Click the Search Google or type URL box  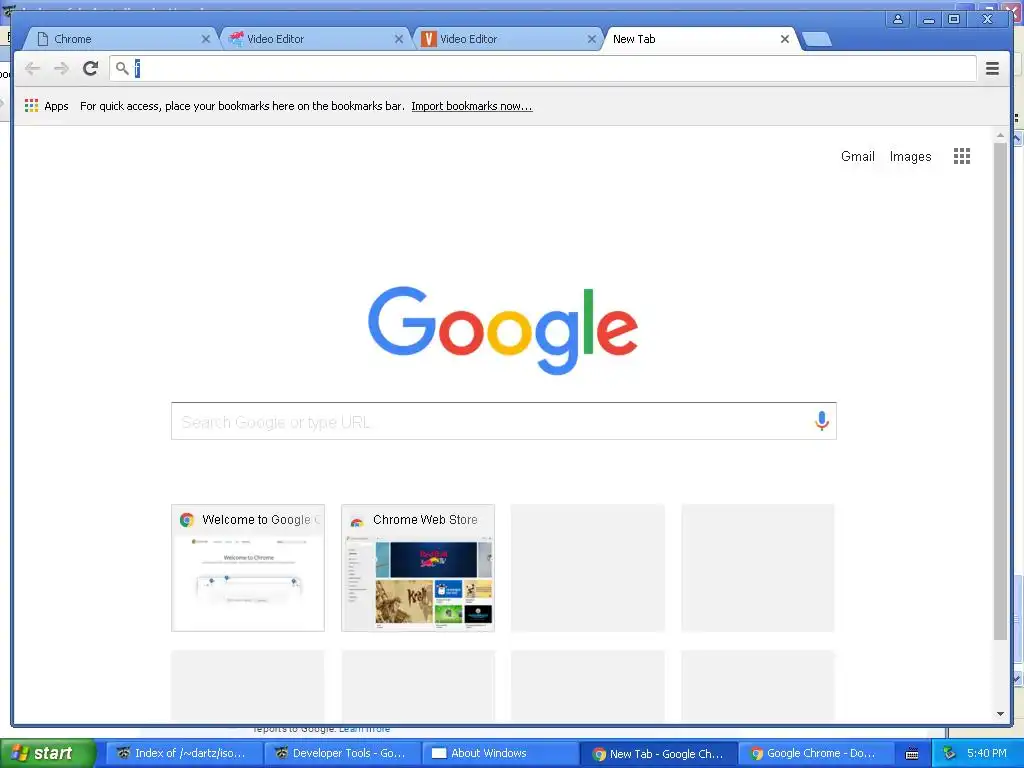click(x=504, y=421)
